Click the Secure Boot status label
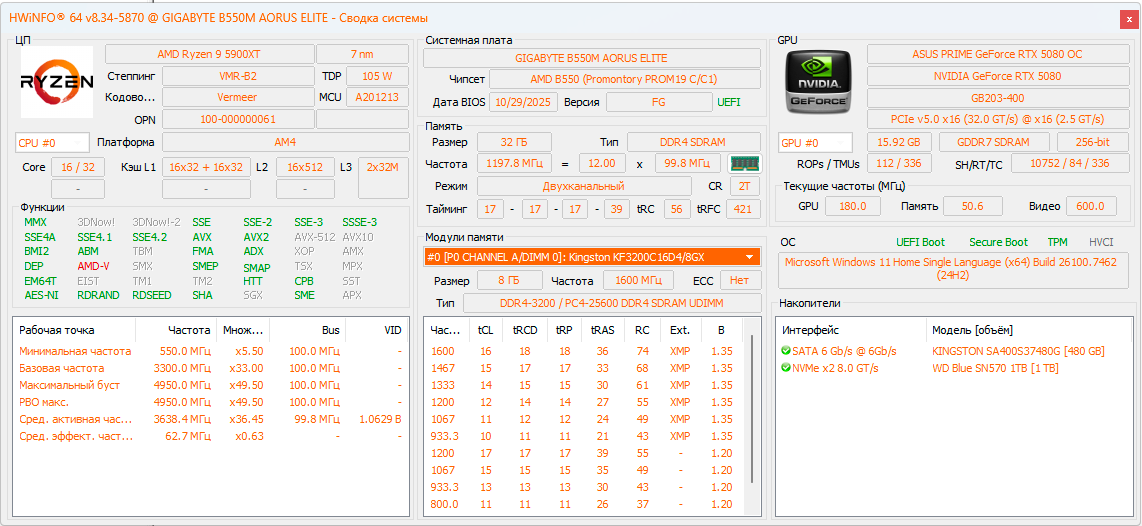Viewport: 1142px width, 526px height. (x=998, y=242)
